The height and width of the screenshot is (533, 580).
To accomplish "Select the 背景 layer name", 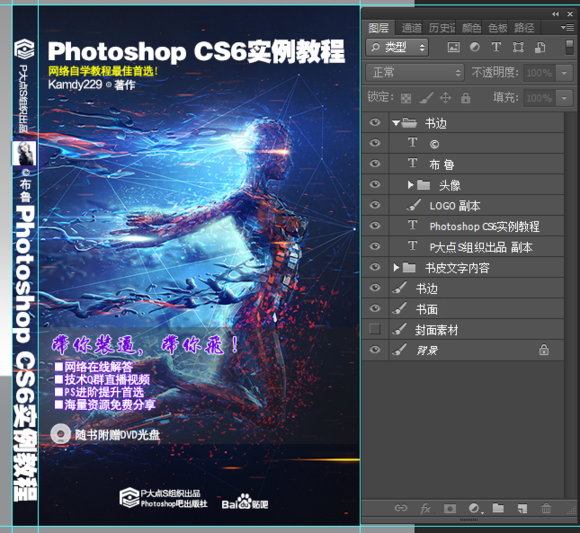I will [x=427, y=350].
